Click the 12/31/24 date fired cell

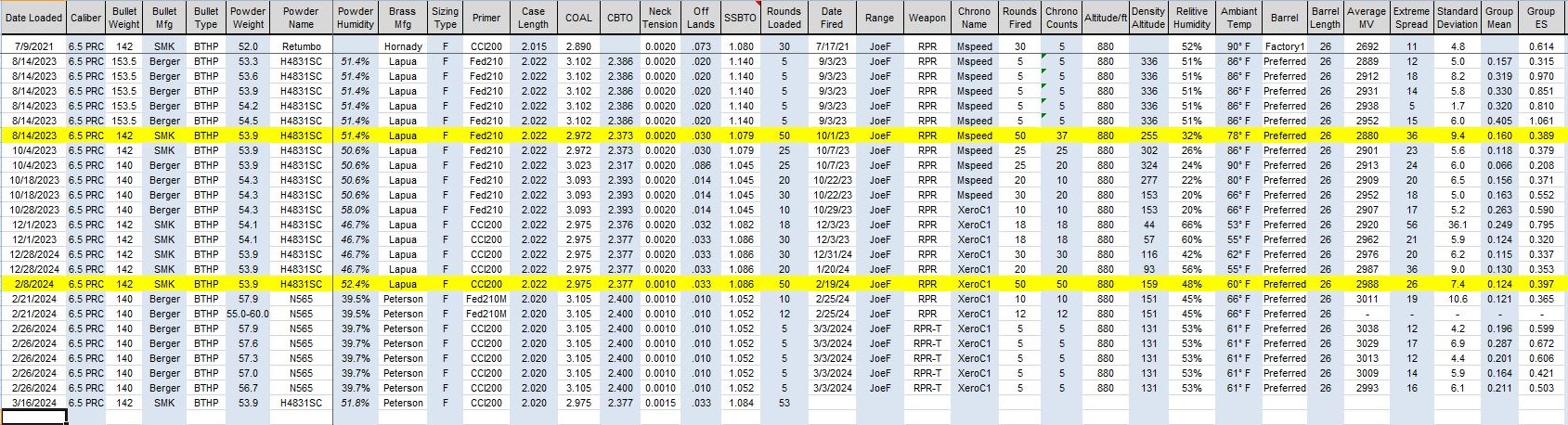click(832, 254)
